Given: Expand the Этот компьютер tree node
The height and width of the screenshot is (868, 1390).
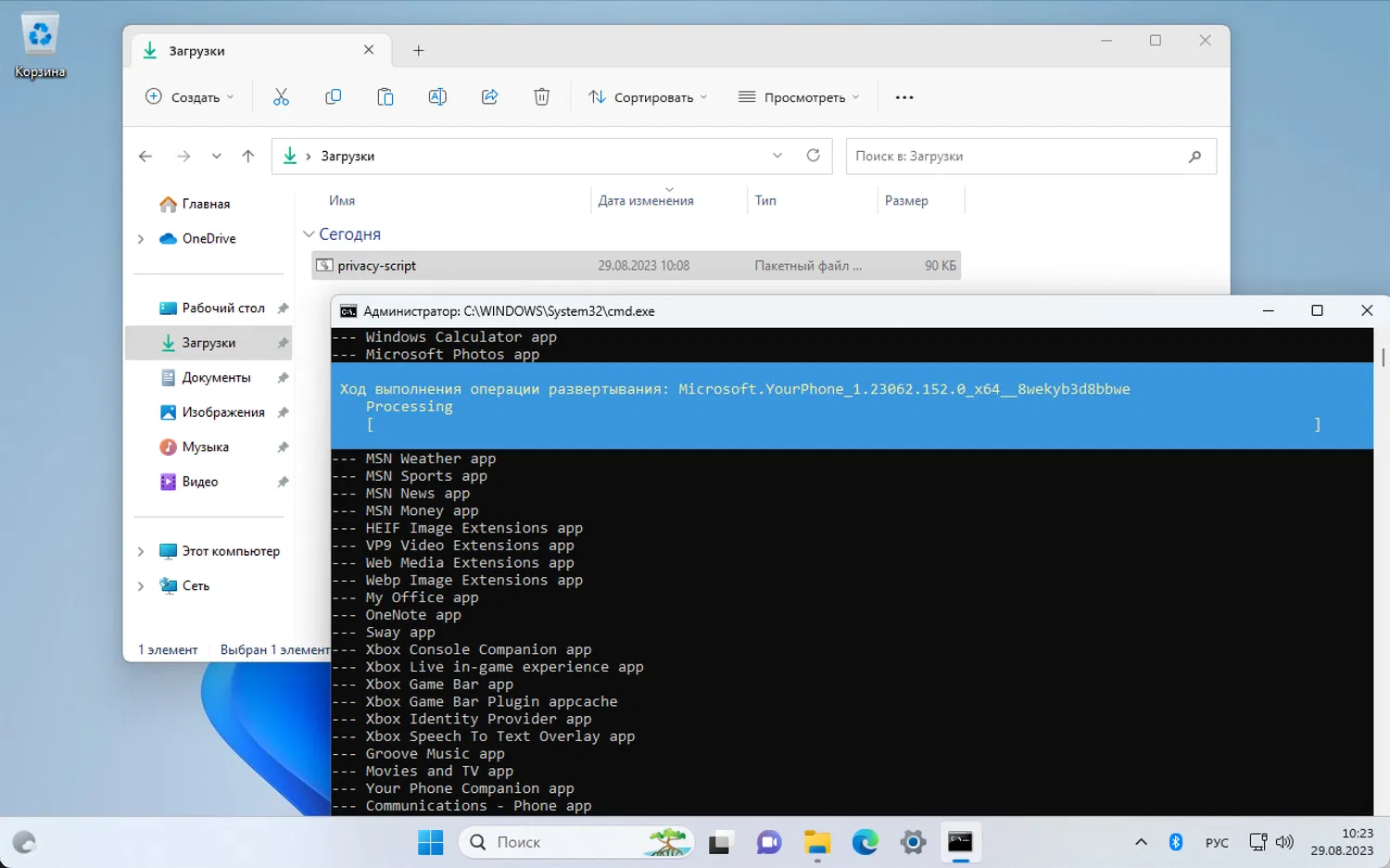Looking at the screenshot, I should point(141,551).
